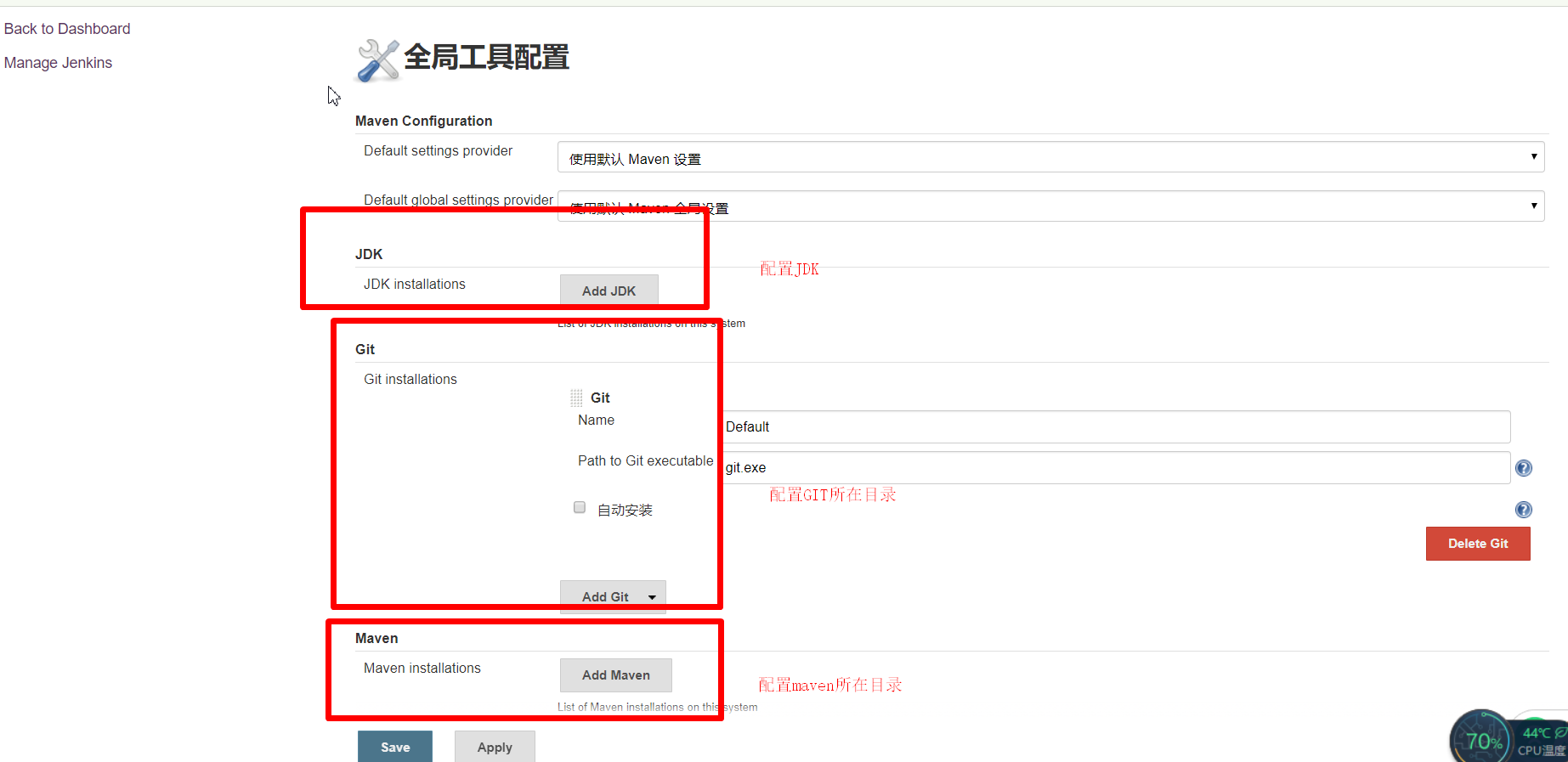Click the Maven Configuration heading
Image resolution: width=1568 pixels, height=762 pixels.
point(423,121)
